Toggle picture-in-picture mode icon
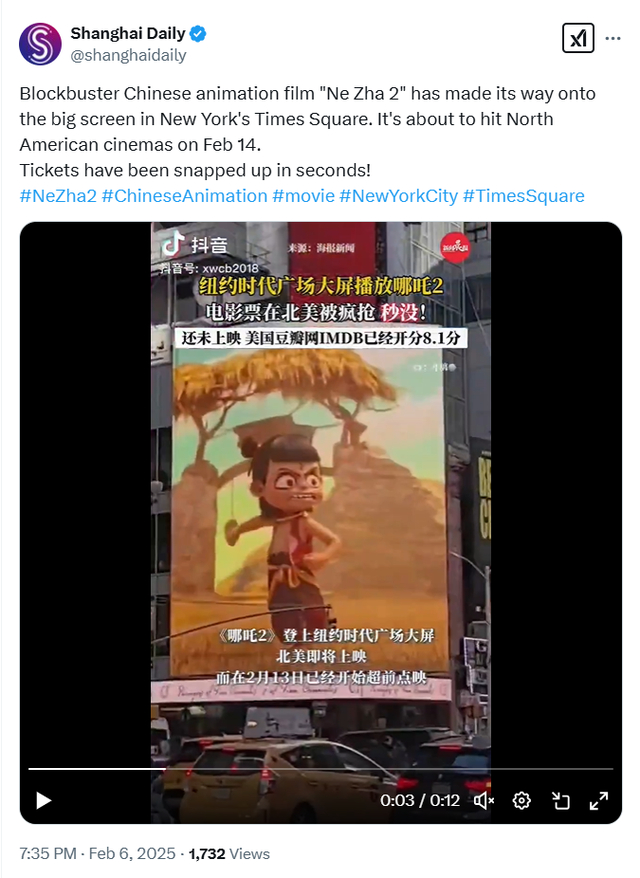This screenshot has height=878, width=640. (x=560, y=801)
